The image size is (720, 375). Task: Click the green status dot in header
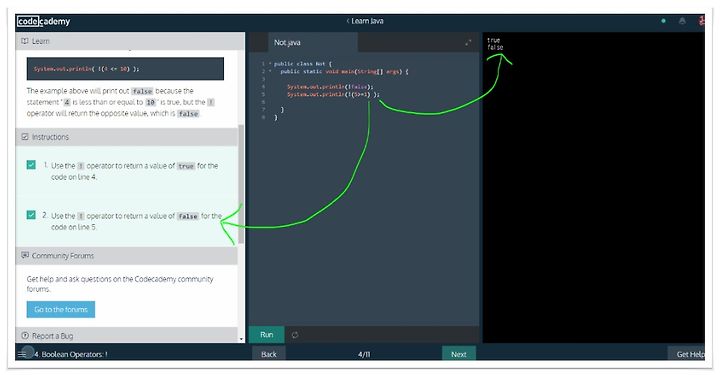click(664, 21)
